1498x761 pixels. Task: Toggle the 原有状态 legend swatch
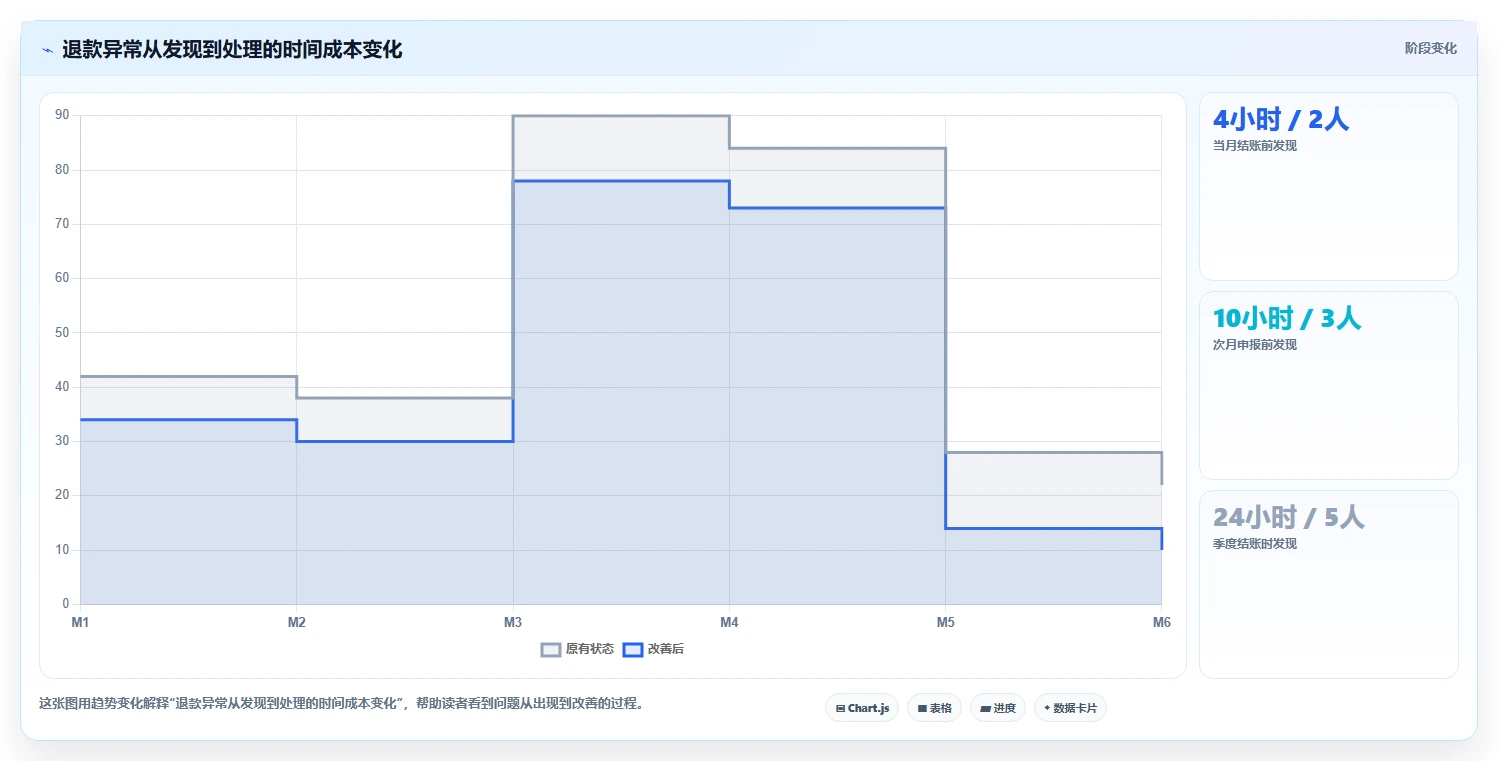coord(551,649)
